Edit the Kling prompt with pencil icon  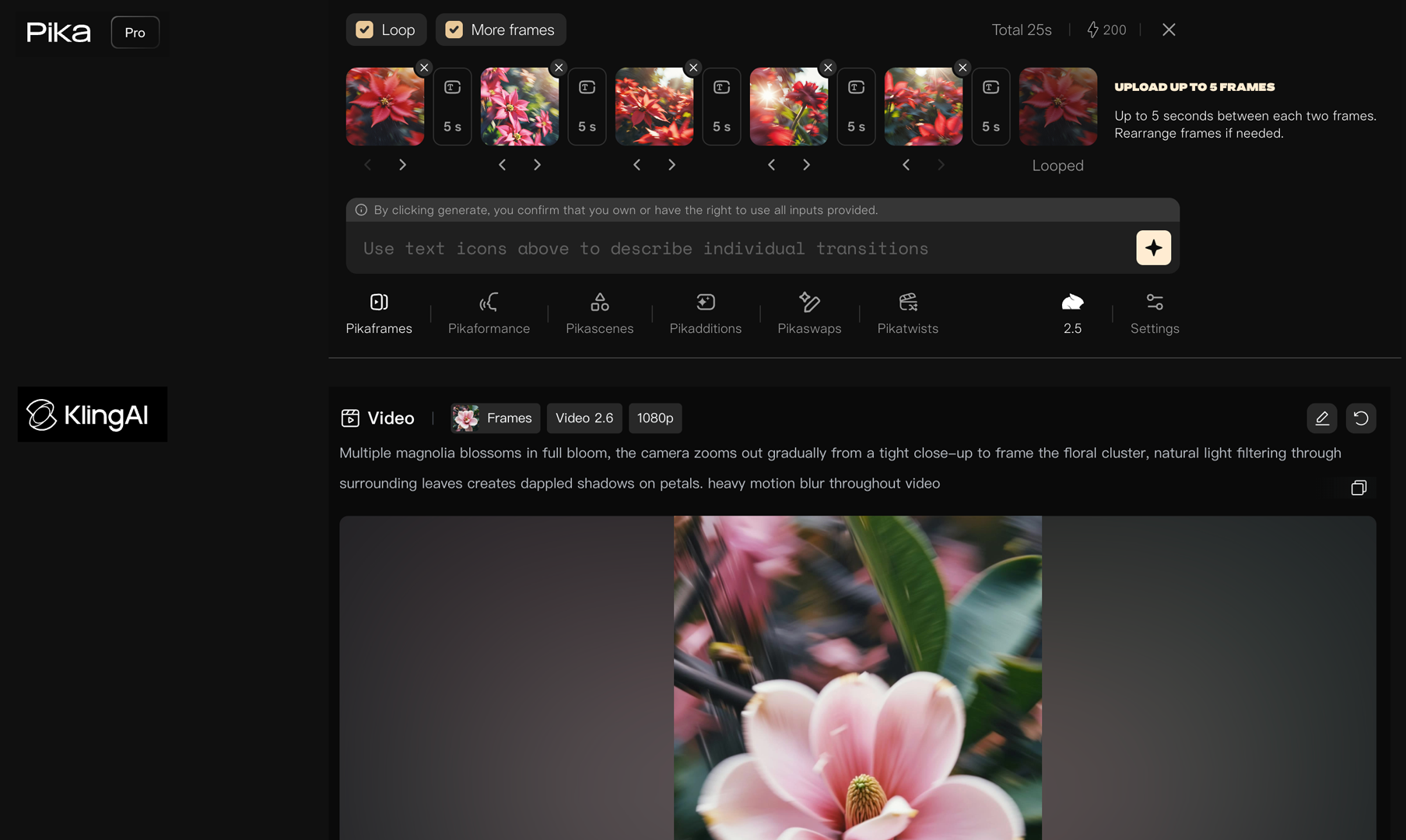1322,418
